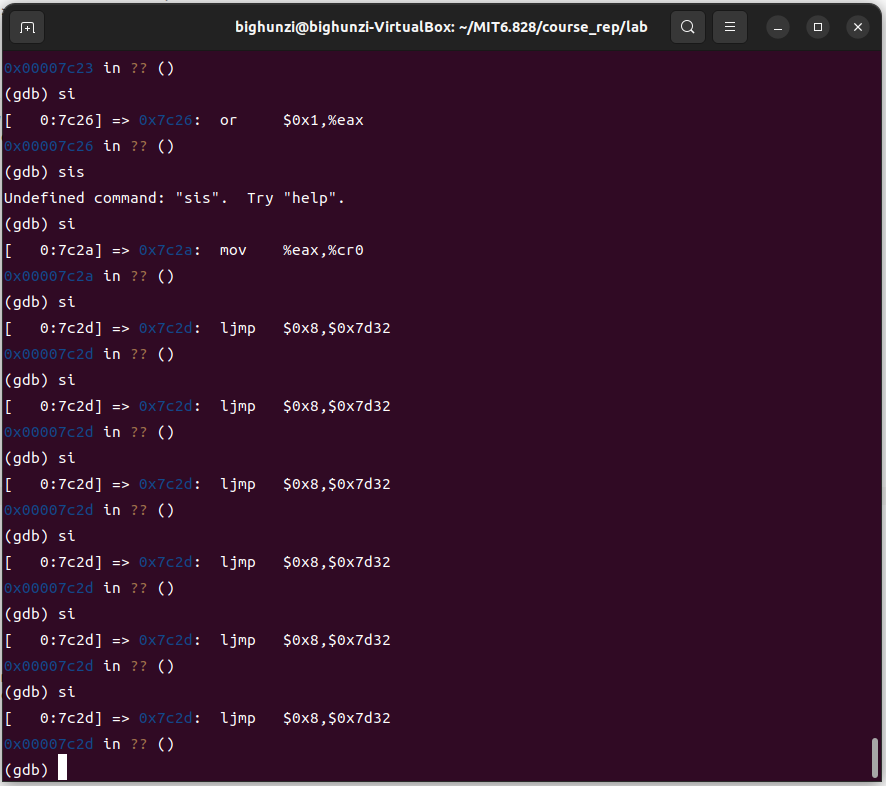The image size is (886, 786).
Task: Click the "mov %eax,%cr0" instruction line
Action: pyautogui.click(x=184, y=250)
